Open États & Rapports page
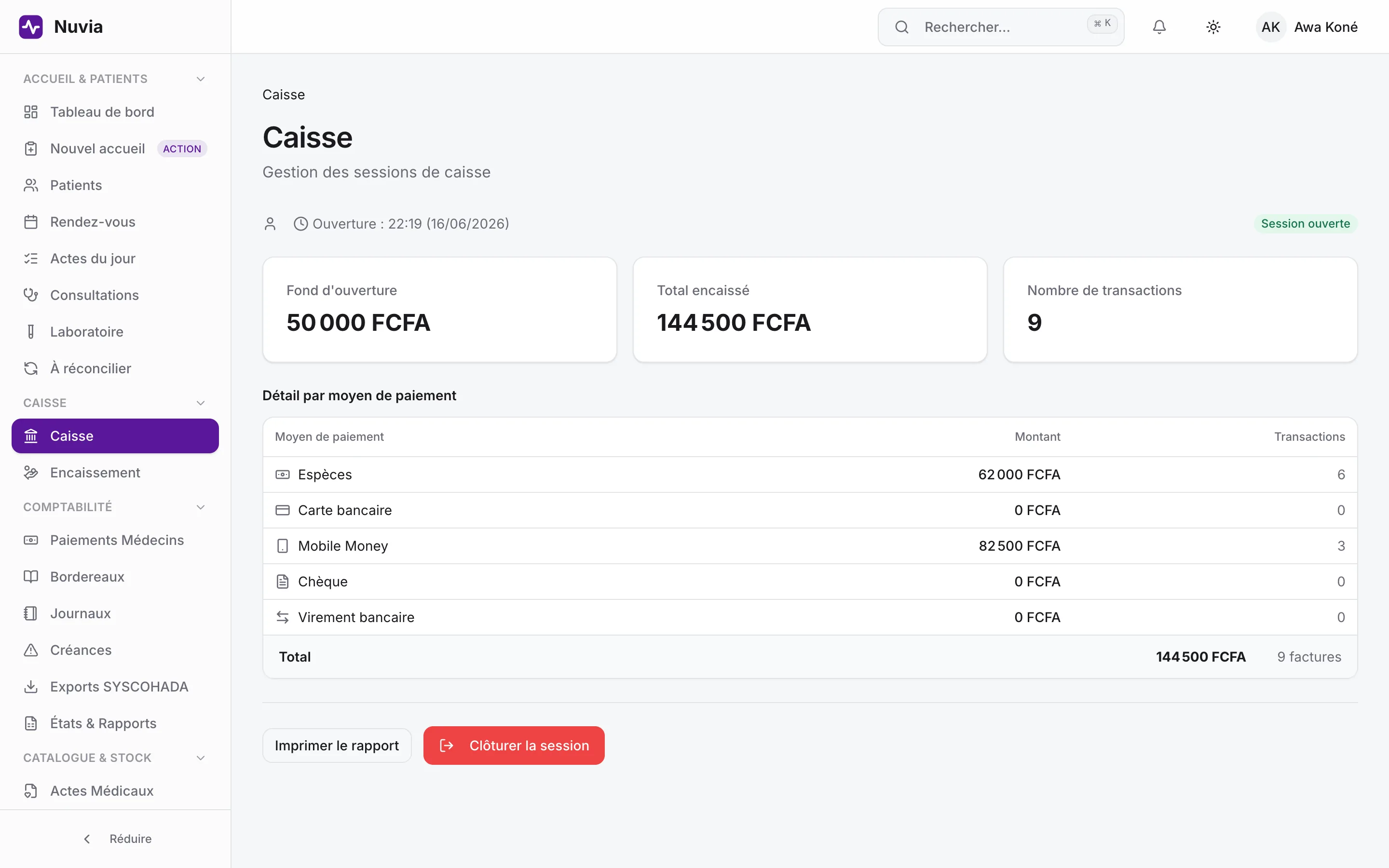 (115, 723)
